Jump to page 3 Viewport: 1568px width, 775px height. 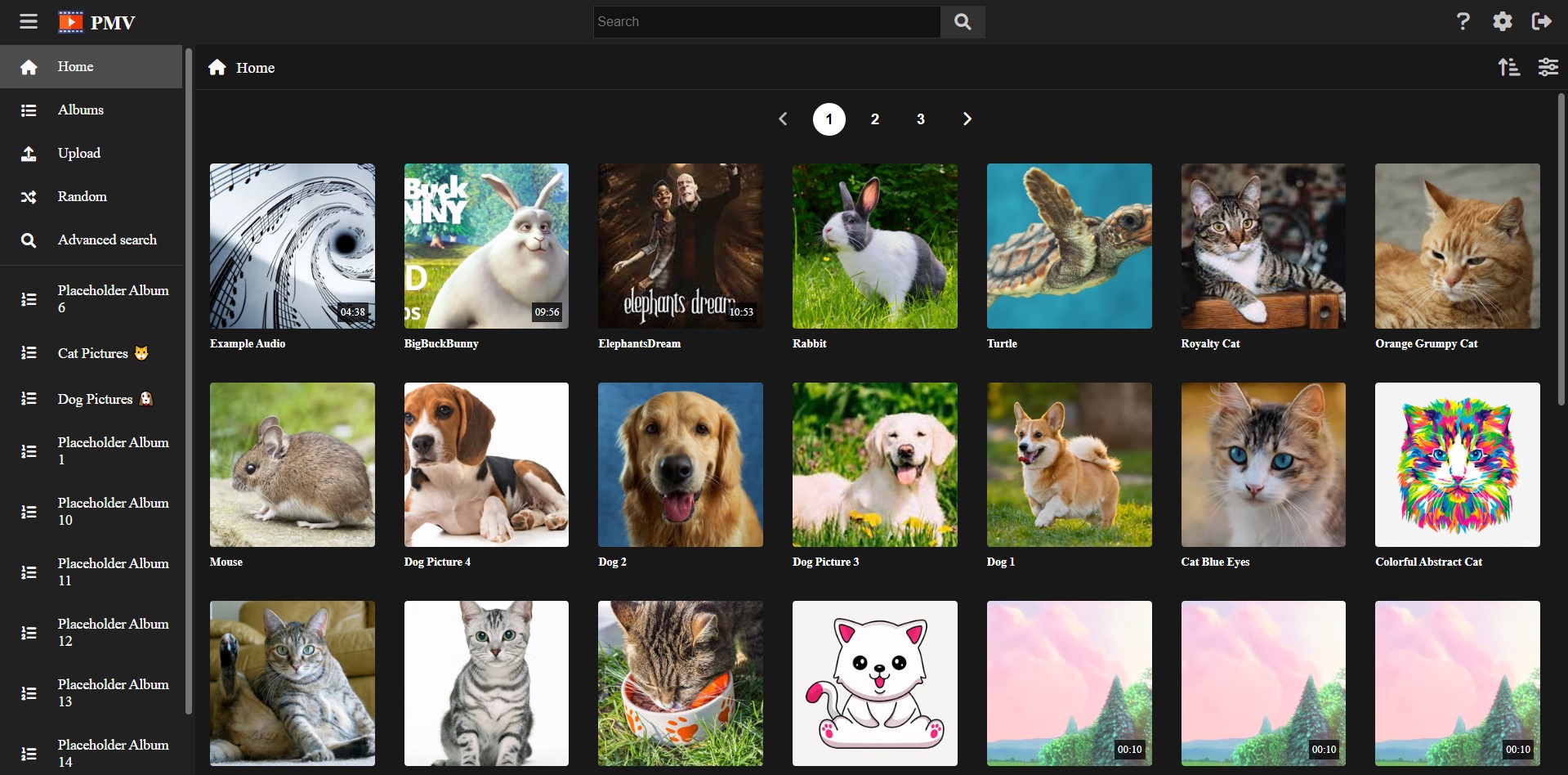921,119
